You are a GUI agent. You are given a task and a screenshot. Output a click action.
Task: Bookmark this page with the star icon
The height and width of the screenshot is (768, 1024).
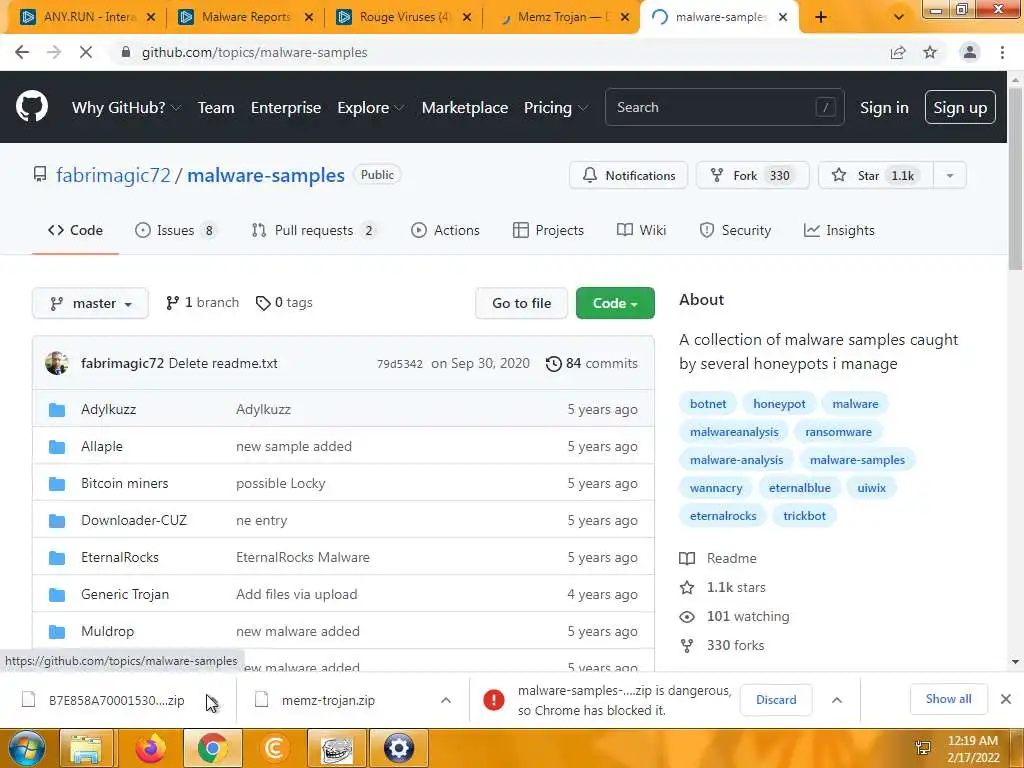[x=930, y=52]
